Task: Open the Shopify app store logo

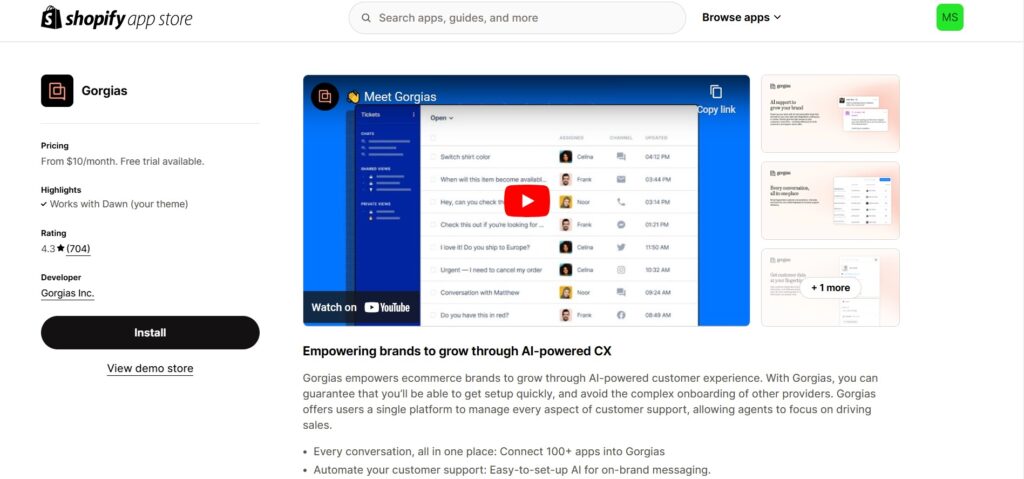Action: (x=117, y=18)
